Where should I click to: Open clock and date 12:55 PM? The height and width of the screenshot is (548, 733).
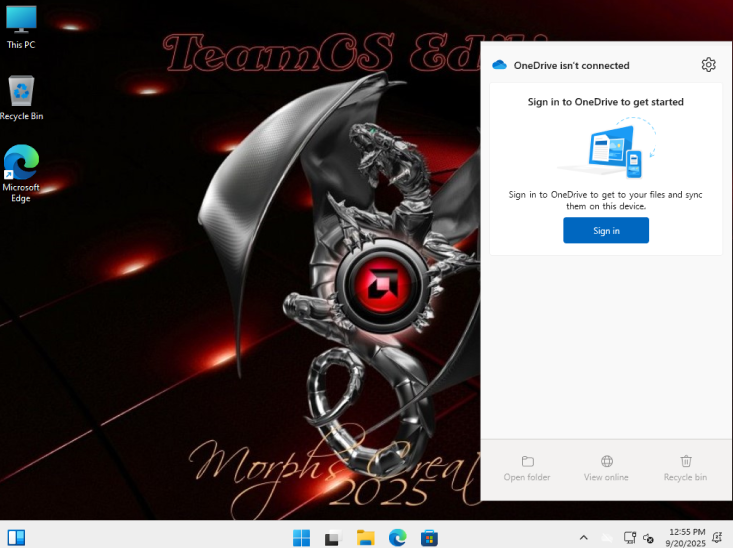click(686, 538)
